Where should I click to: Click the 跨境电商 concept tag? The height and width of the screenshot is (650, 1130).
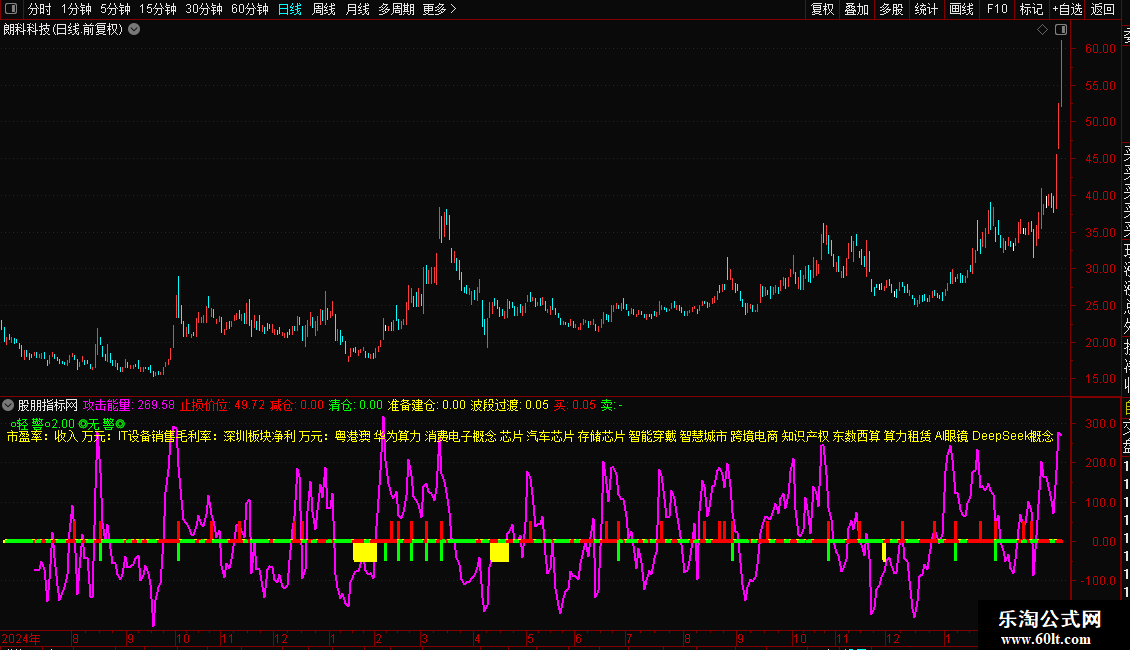(754, 436)
